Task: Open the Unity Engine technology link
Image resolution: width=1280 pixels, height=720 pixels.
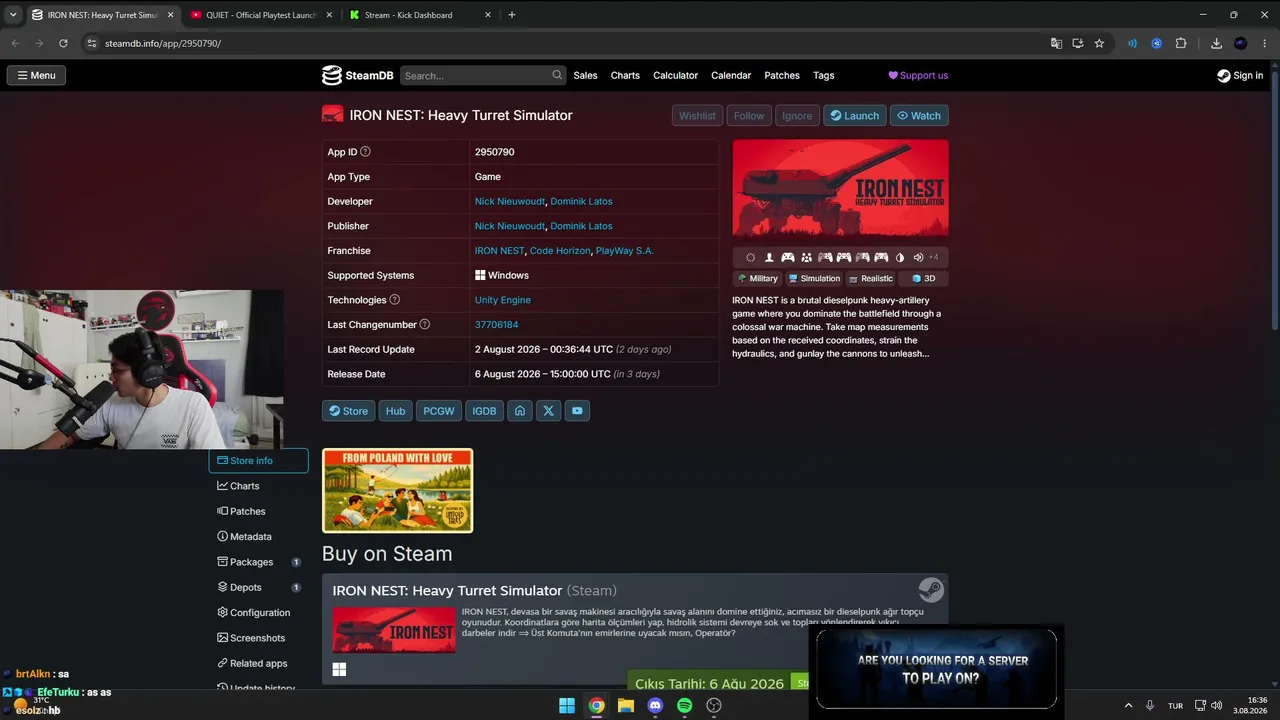Action: [503, 300]
